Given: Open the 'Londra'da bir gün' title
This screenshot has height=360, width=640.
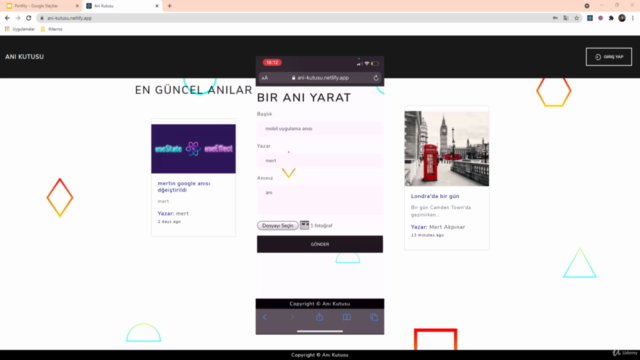Looking at the screenshot, I should click(x=435, y=196).
